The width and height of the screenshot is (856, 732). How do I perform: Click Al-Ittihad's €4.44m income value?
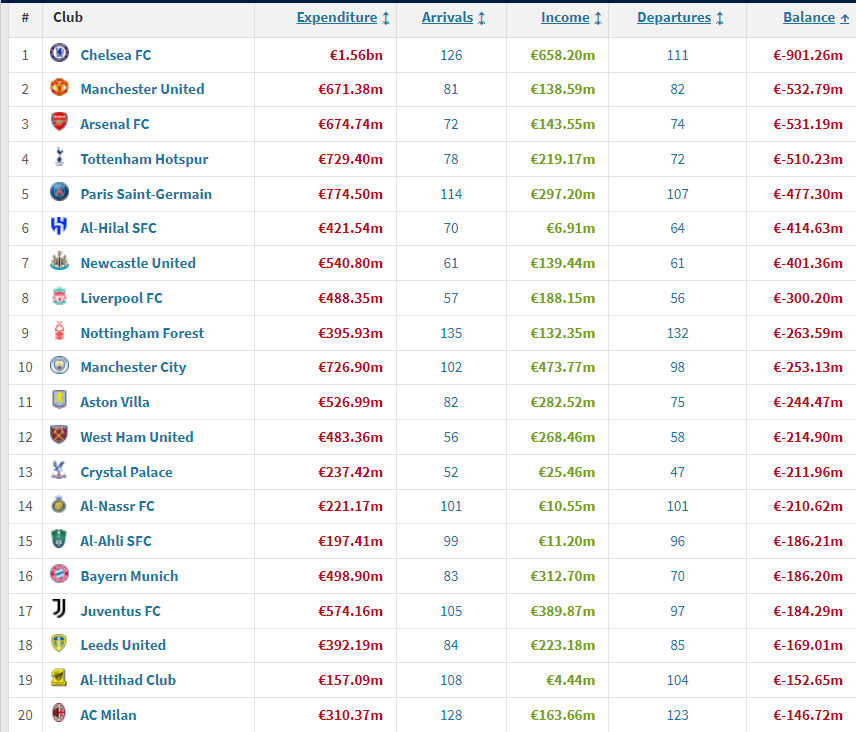point(570,680)
